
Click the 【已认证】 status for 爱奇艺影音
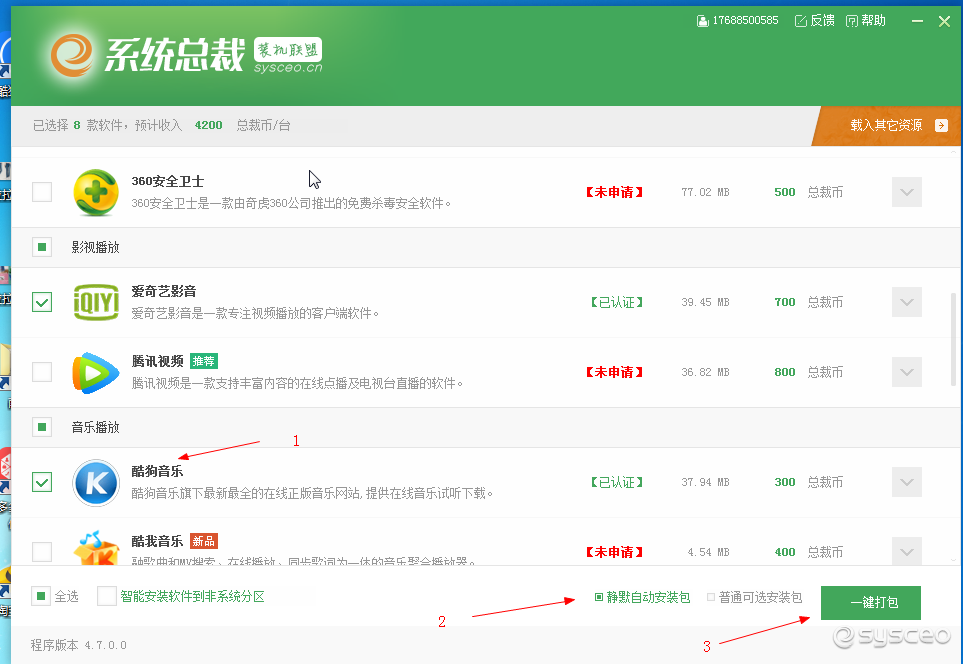click(617, 302)
